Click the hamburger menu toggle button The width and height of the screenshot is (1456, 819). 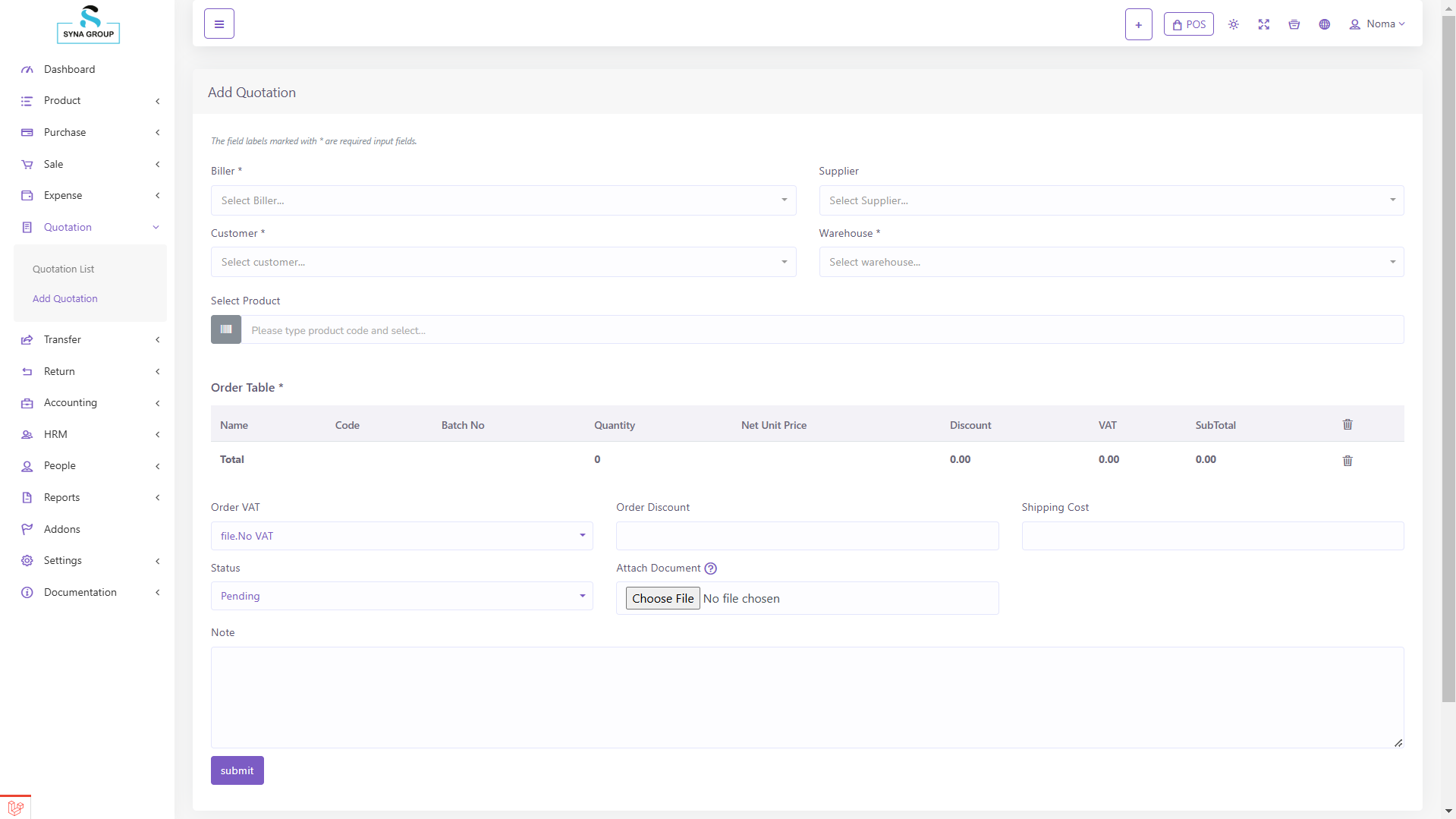[219, 24]
